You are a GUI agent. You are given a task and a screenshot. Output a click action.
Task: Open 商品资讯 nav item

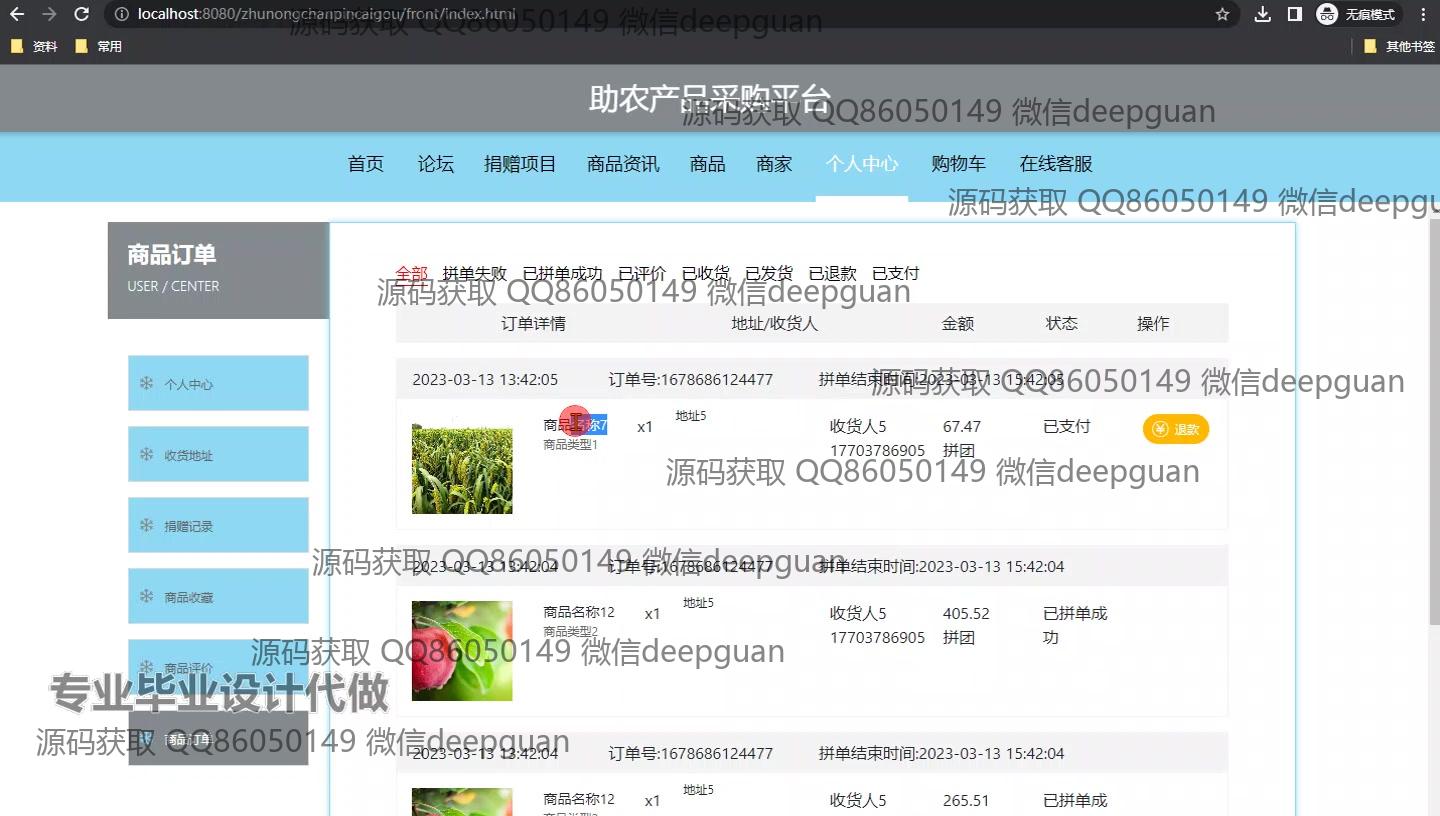click(623, 164)
